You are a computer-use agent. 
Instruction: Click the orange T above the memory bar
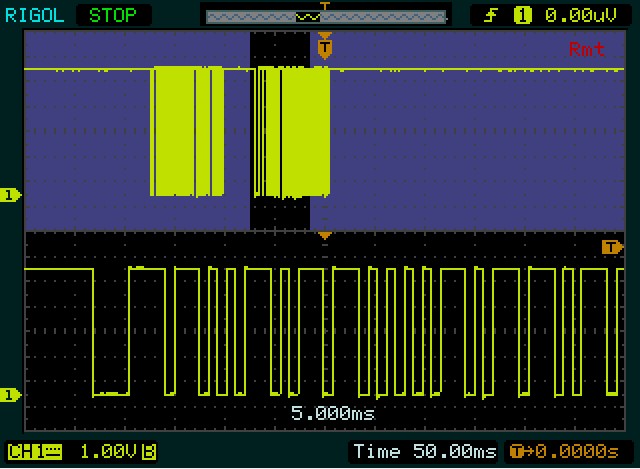(x=323, y=5)
